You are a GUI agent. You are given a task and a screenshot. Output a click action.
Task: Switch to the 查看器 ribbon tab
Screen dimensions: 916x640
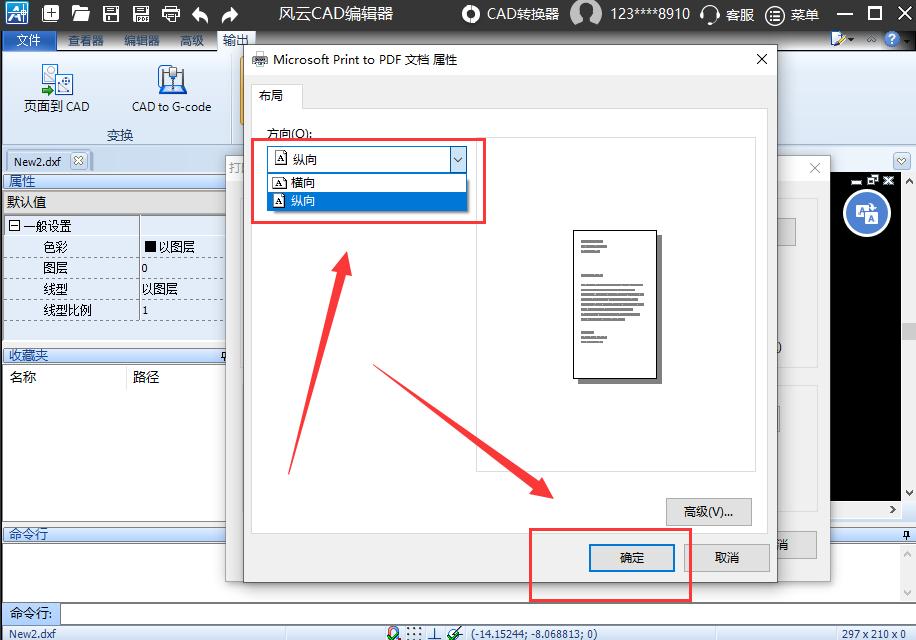[x=85, y=40]
